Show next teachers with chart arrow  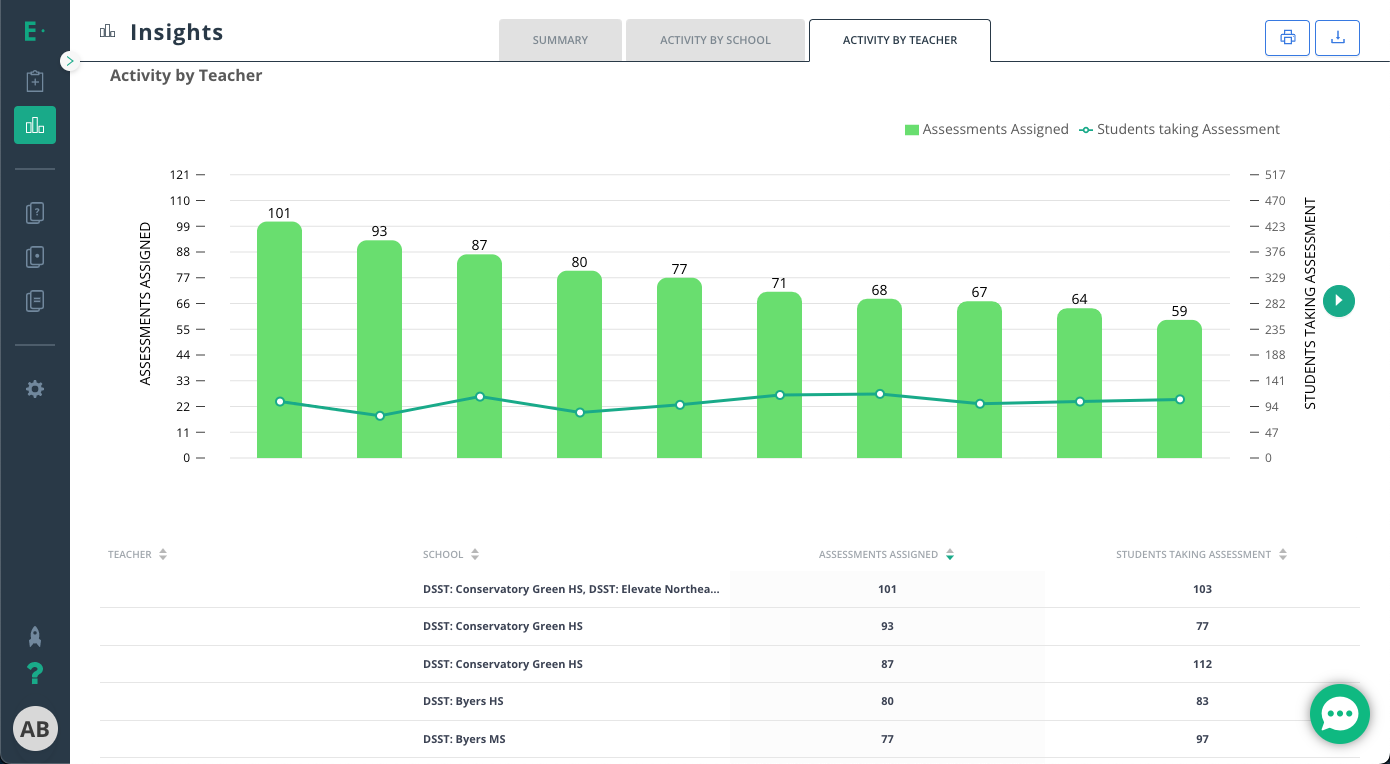click(x=1339, y=300)
